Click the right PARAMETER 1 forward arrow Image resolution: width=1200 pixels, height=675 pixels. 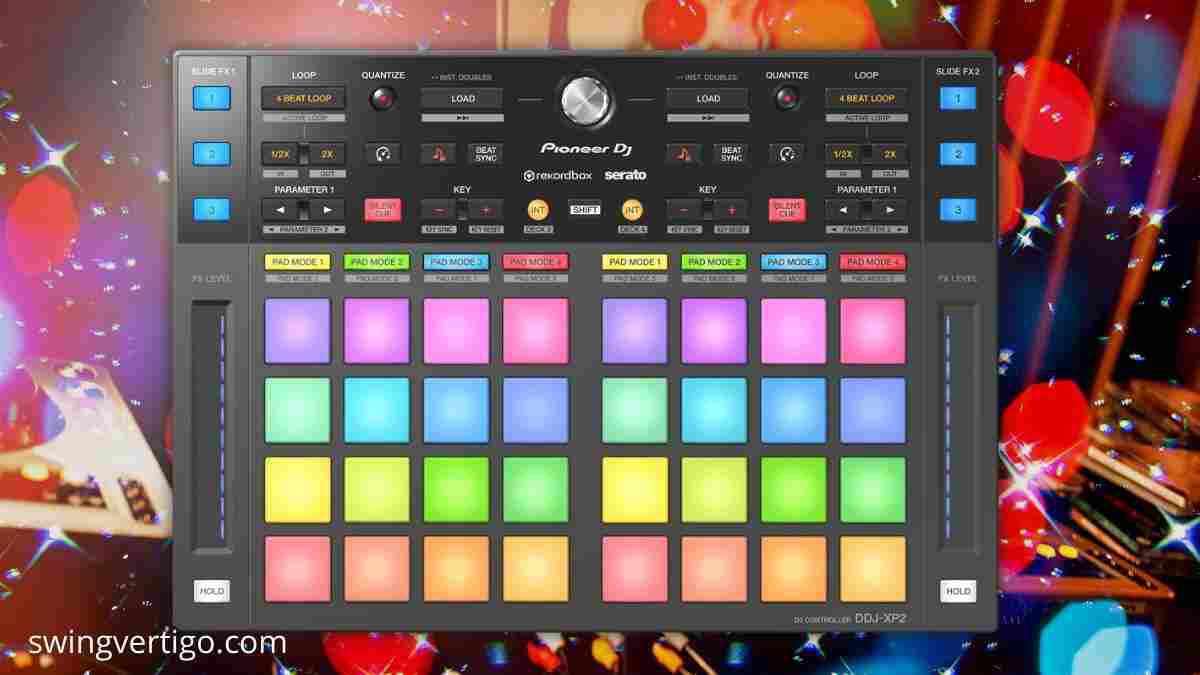[890, 209]
